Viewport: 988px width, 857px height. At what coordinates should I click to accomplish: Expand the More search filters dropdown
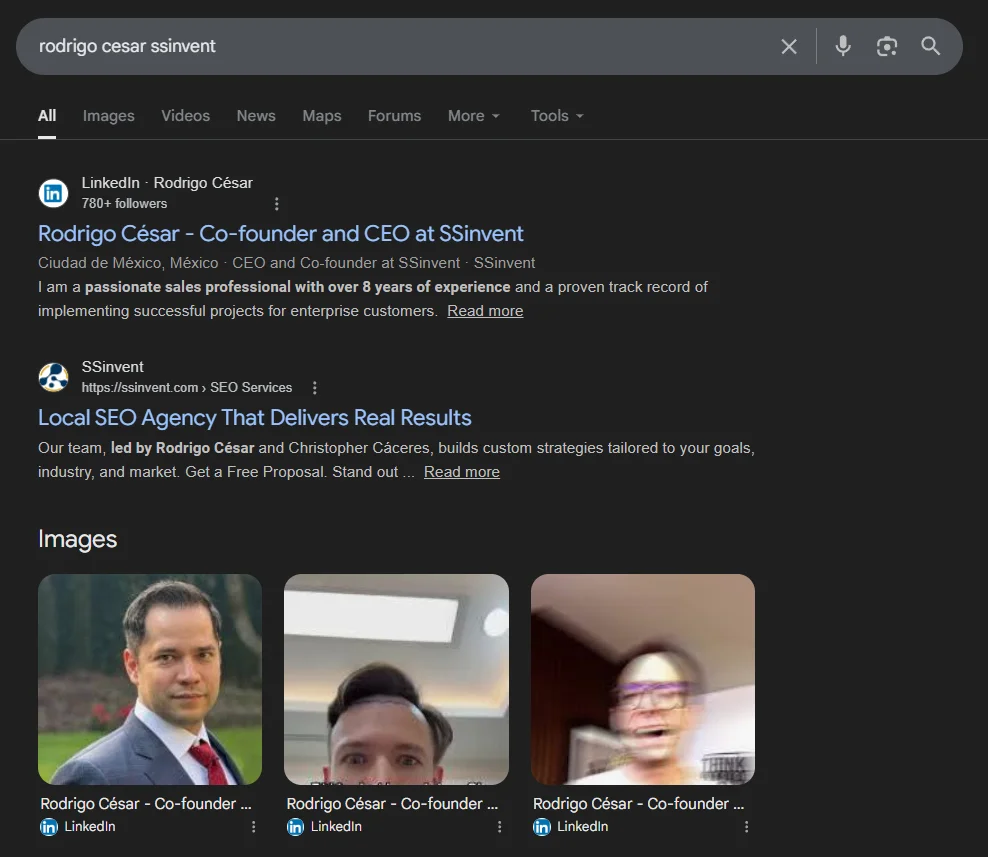click(x=473, y=116)
